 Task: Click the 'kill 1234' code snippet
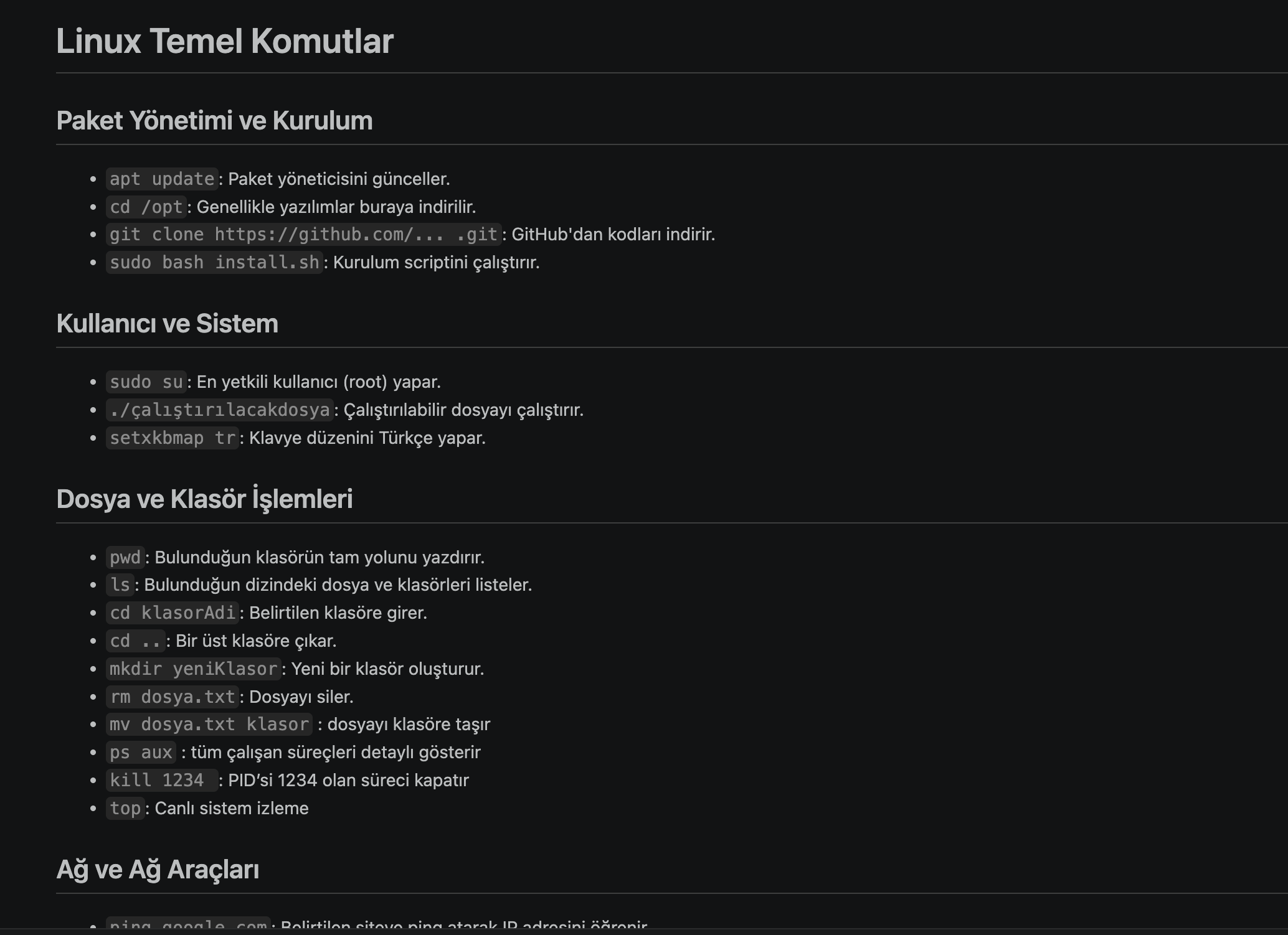point(162,780)
